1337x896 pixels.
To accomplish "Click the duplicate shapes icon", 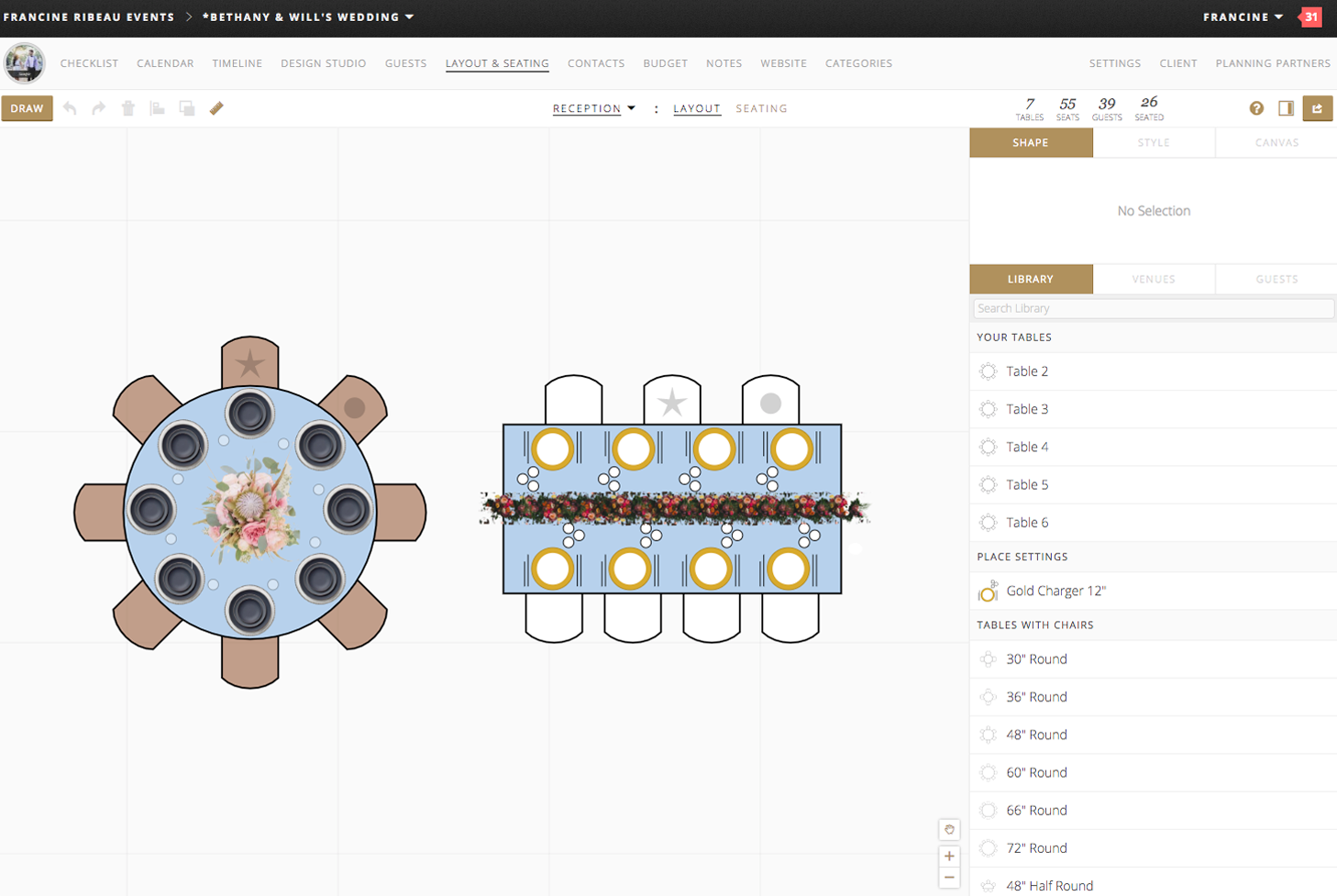I will pyautogui.click(x=187, y=108).
